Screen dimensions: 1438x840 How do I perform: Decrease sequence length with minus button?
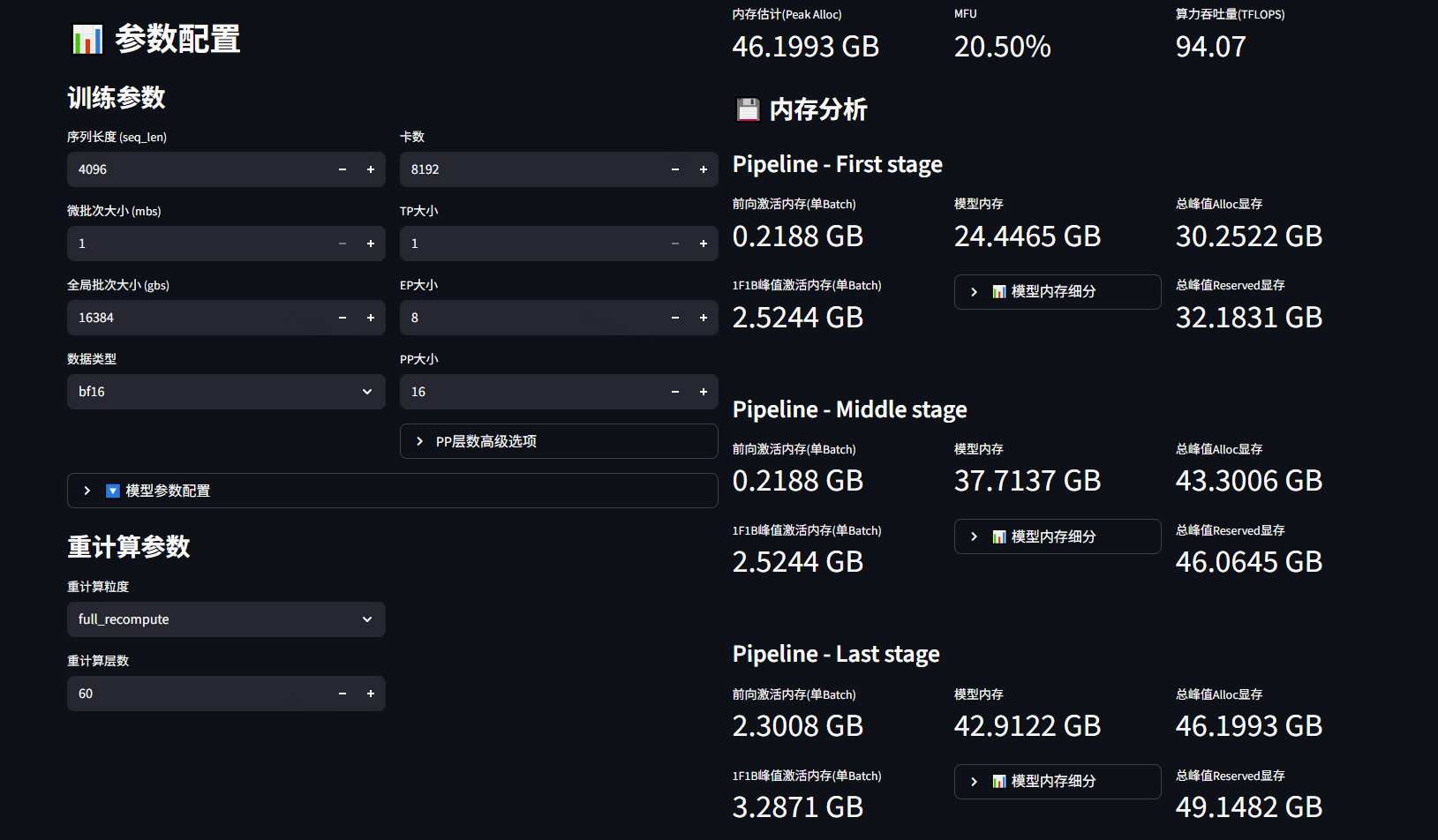click(x=343, y=169)
